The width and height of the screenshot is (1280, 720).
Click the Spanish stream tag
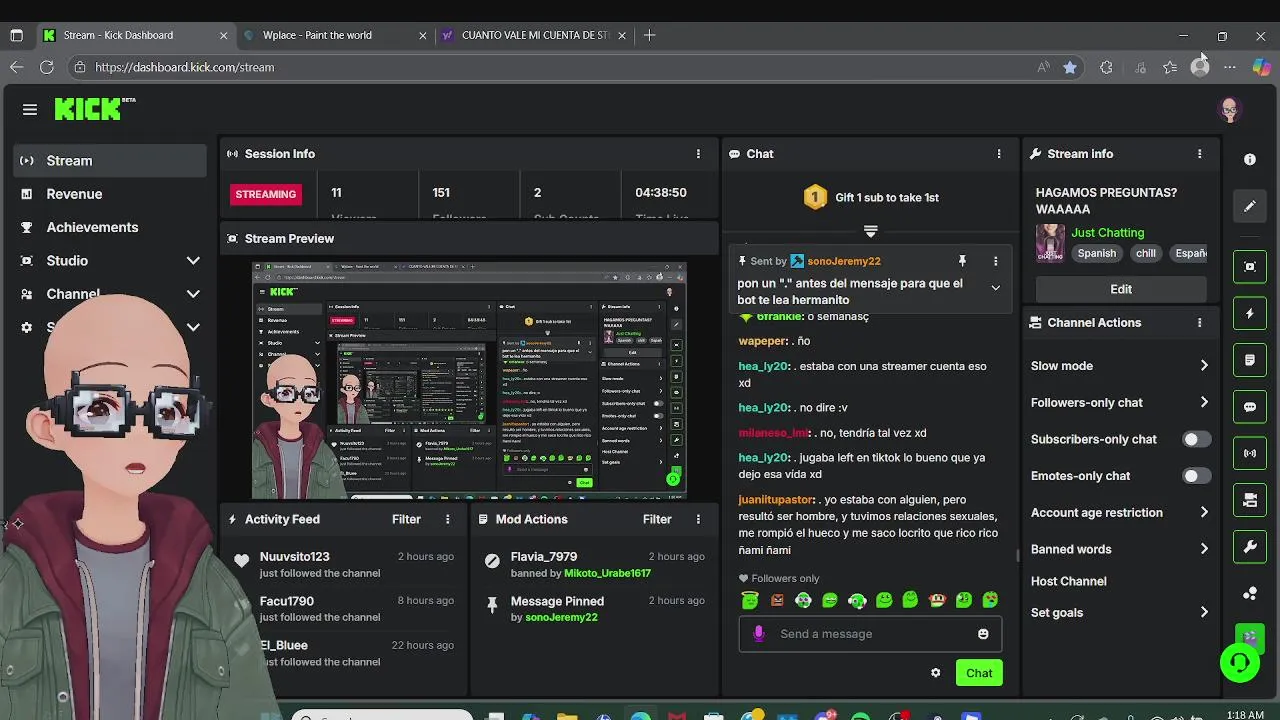point(1096,254)
